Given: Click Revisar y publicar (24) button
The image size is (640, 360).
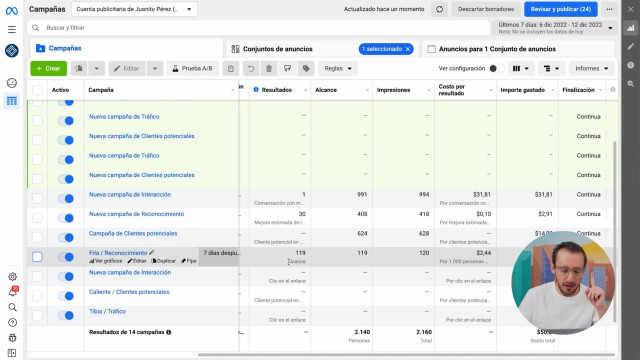Looking at the screenshot, I should click(561, 9).
